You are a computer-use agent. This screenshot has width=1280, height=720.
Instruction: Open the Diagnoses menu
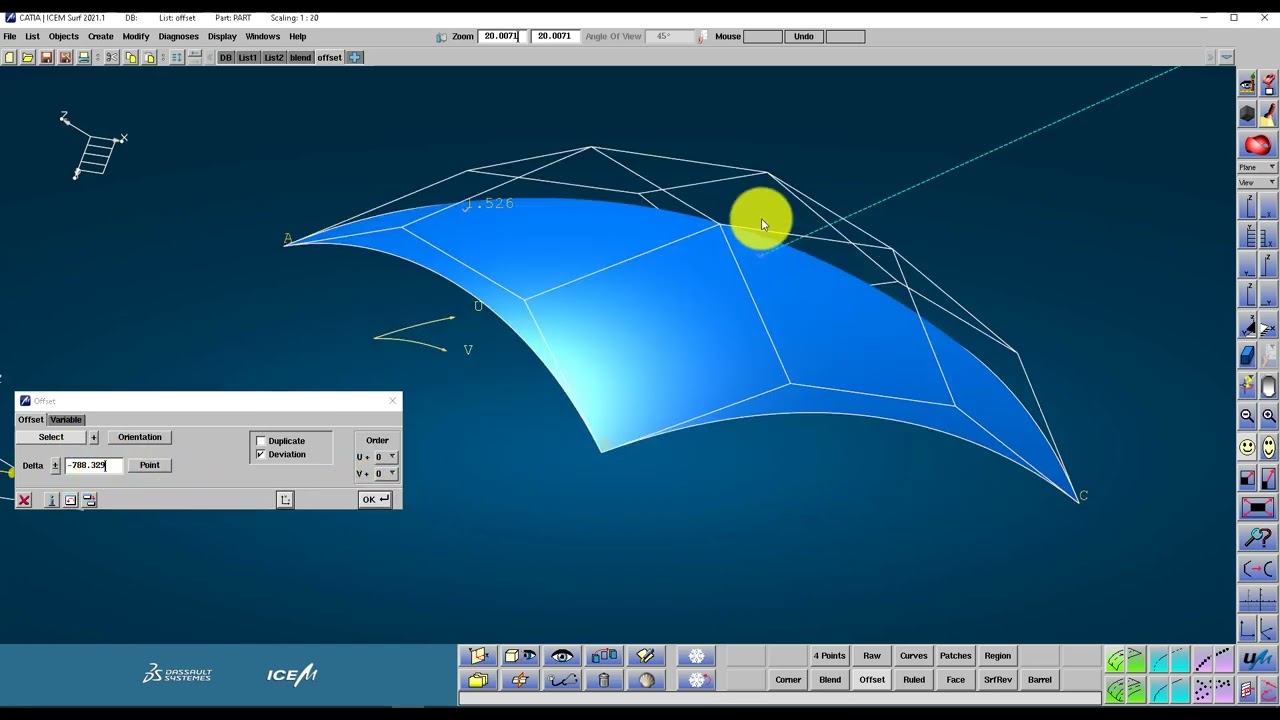(178, 36)
